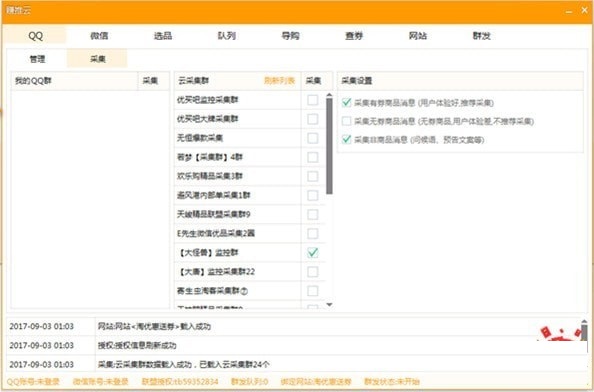Check the 优买吧大牌采集群 collect checkbox
594x392 pixels.
pyautogui.click(x=313, y=119)
